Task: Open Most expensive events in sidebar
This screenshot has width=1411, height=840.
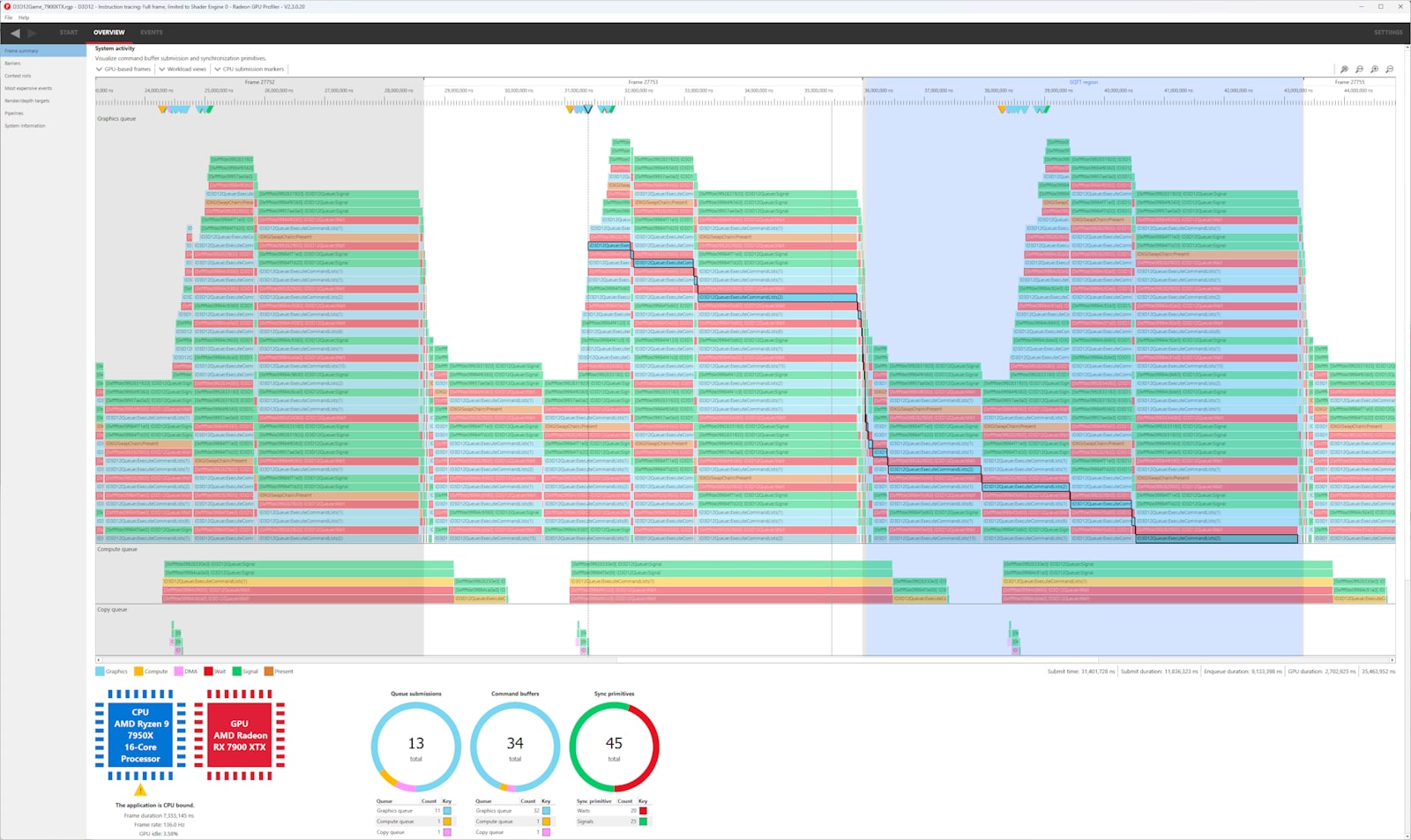Action: (28, 88)
